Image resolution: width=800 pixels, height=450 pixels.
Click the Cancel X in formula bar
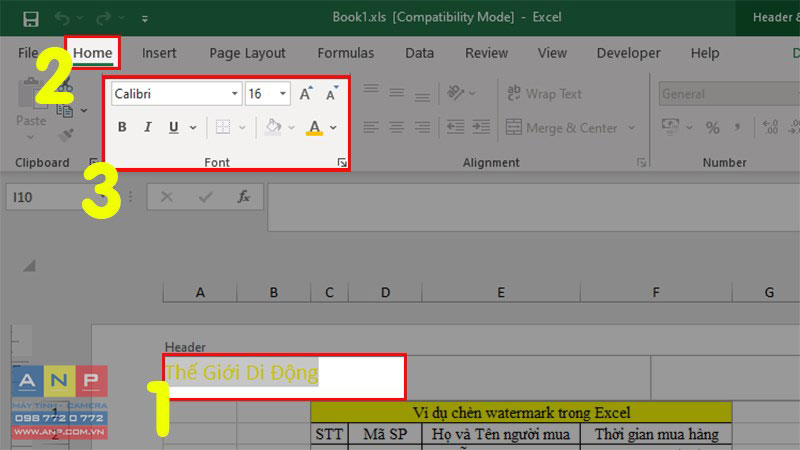(x=167, y=197)
